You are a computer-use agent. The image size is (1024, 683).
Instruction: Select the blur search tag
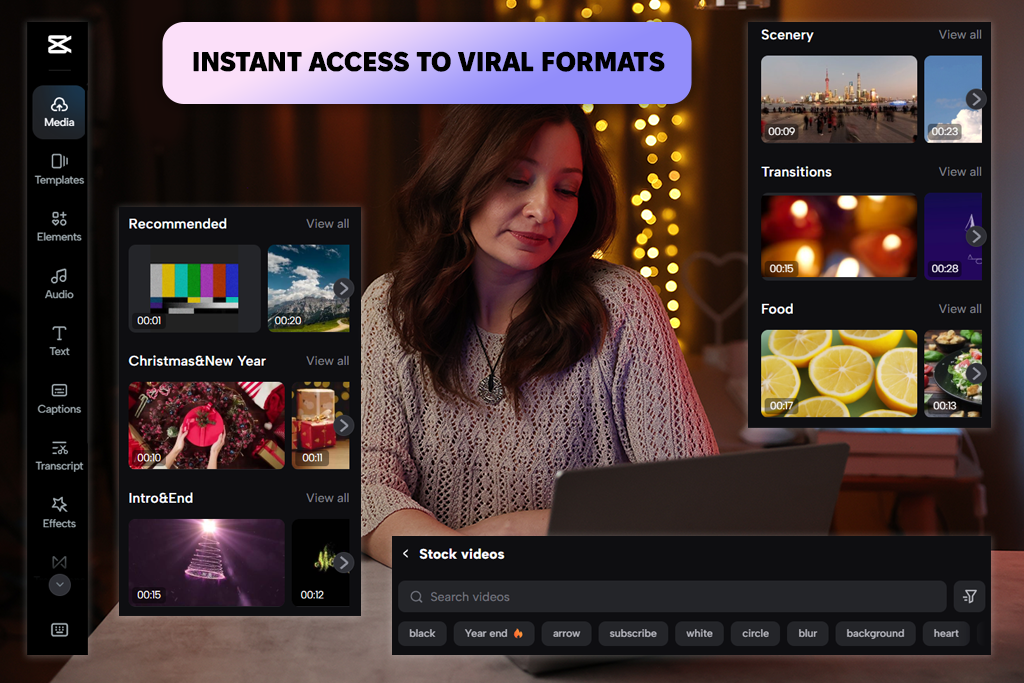pyautogui.click(x=807, y=633)
